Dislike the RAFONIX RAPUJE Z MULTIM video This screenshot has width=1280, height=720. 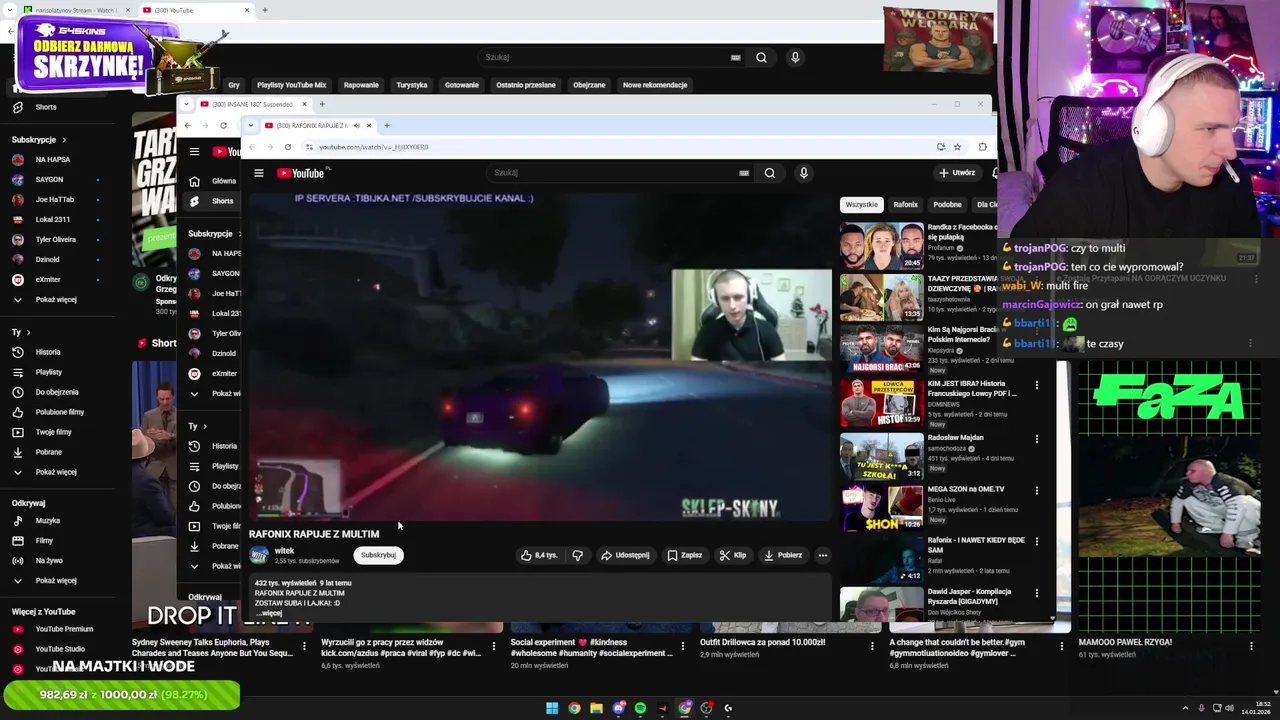(577, 555)
